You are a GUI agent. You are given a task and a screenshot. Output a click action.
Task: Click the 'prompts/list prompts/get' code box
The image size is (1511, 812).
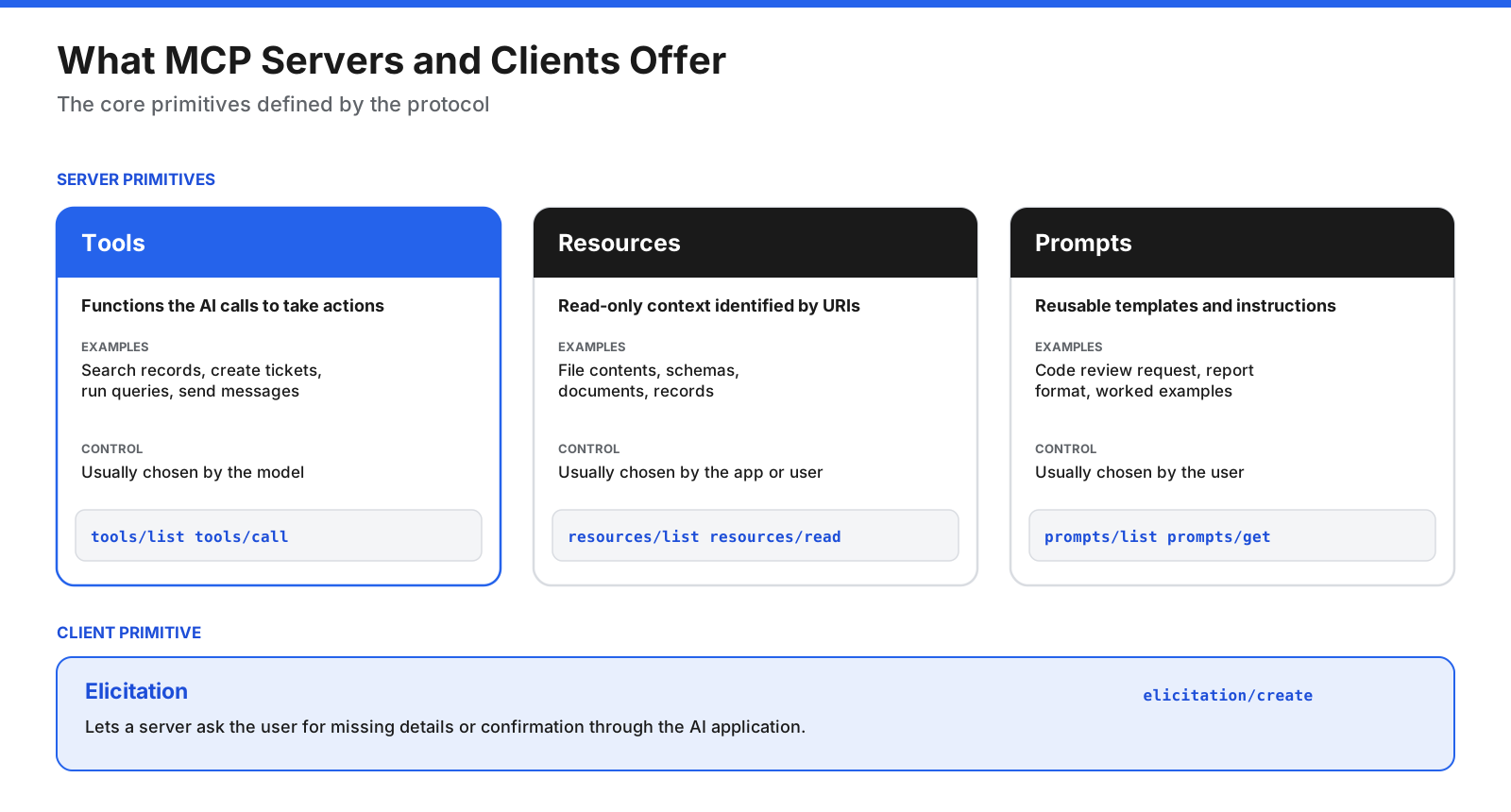(x=1232, y=535)
